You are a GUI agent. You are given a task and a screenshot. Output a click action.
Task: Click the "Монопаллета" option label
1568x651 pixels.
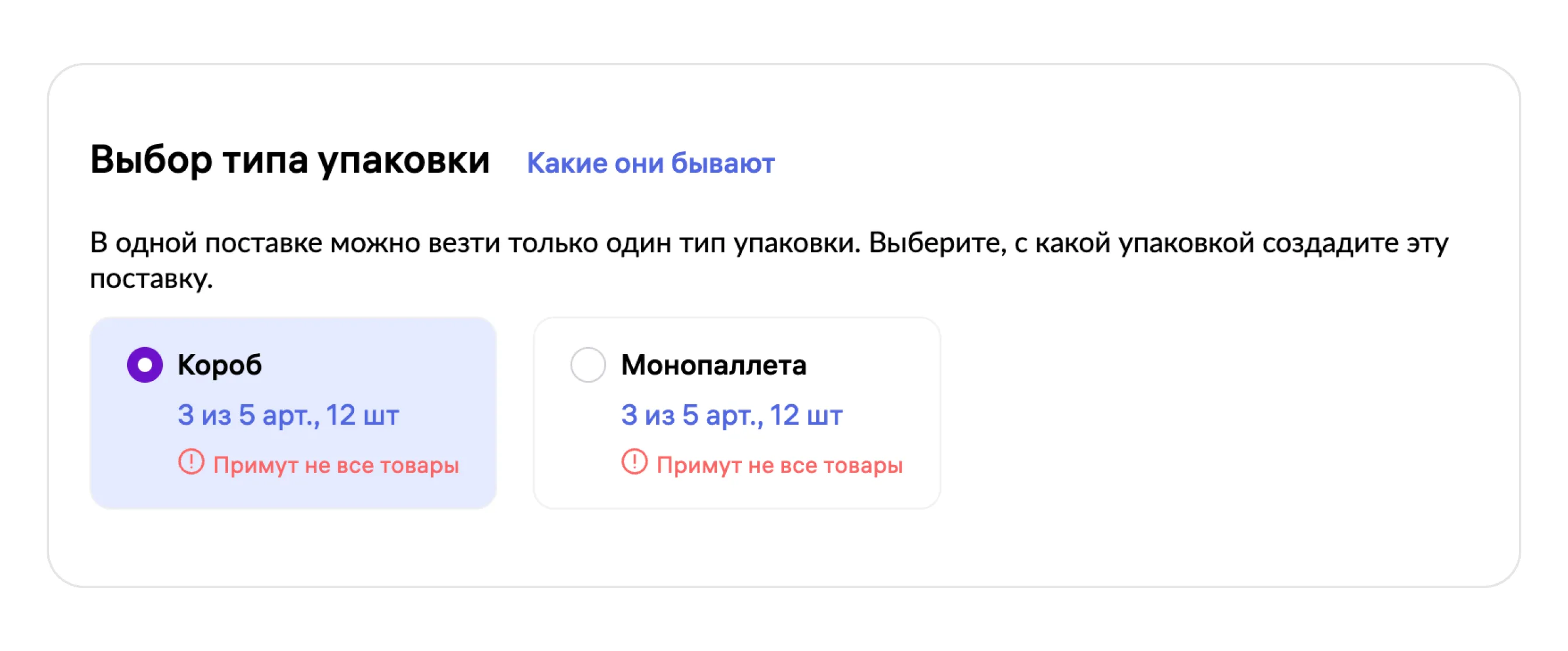click(x=713, y=365)
